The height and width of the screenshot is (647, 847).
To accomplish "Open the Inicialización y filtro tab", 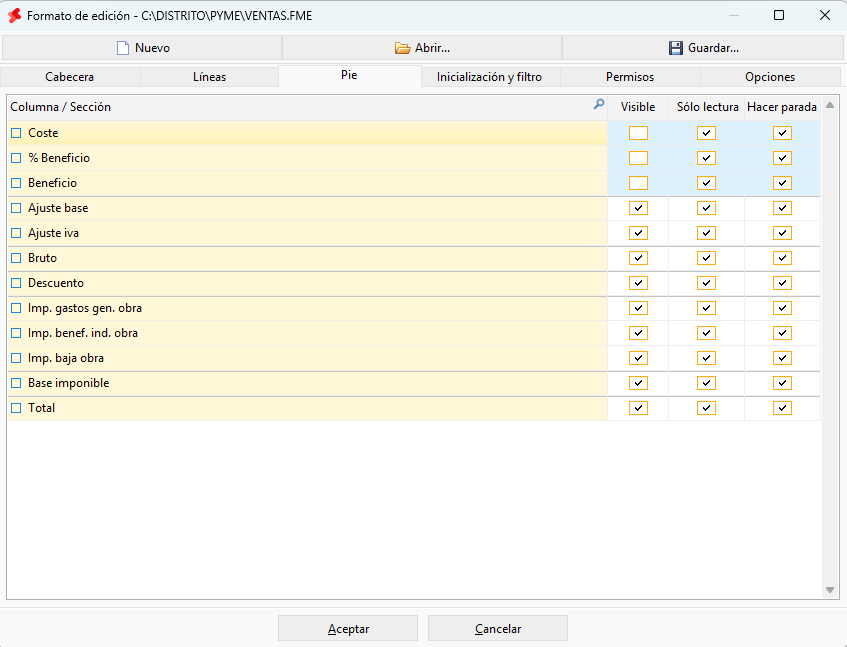I will 489,77.
